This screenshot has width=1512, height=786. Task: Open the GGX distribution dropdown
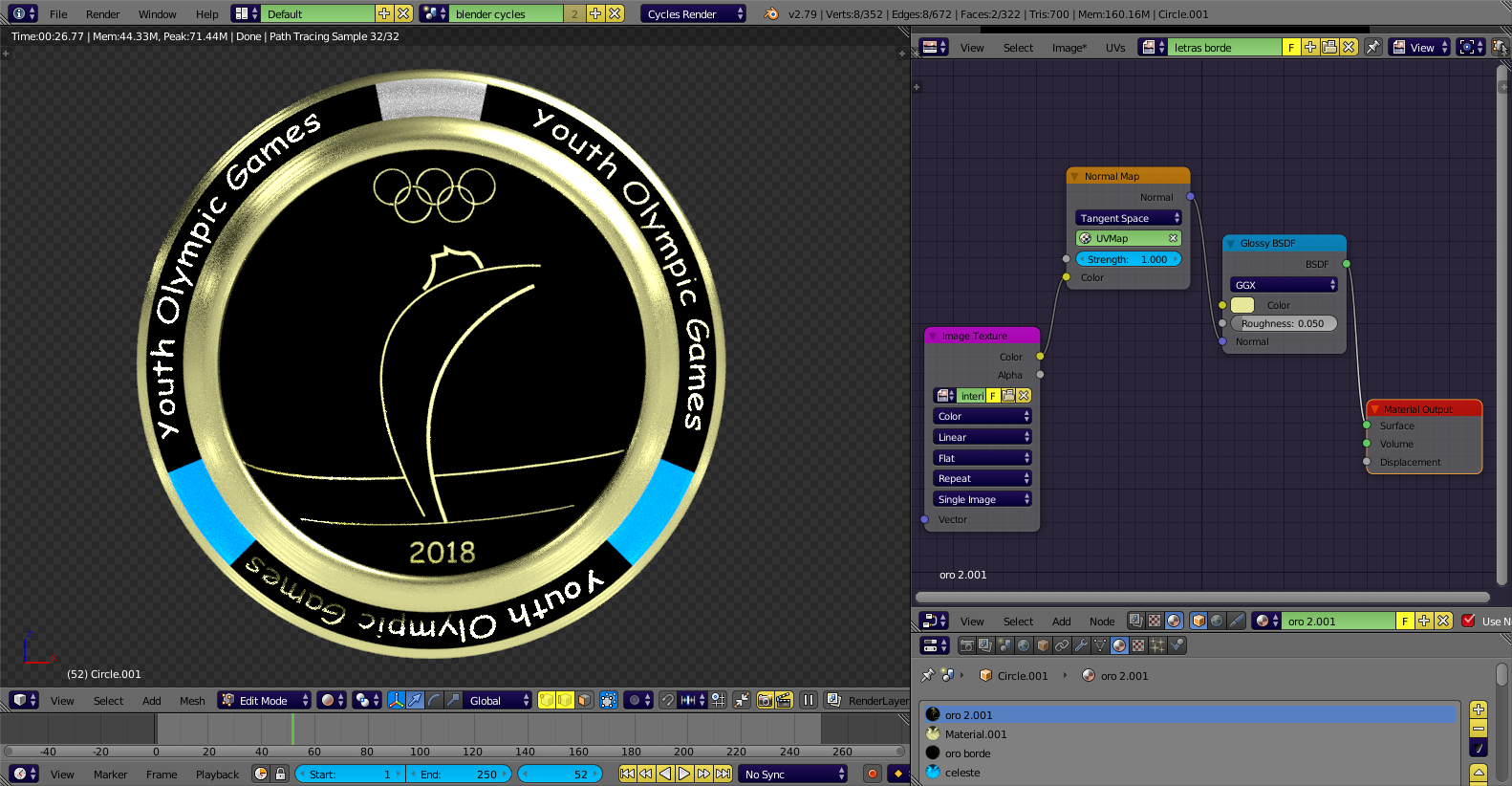point(1284,285)
